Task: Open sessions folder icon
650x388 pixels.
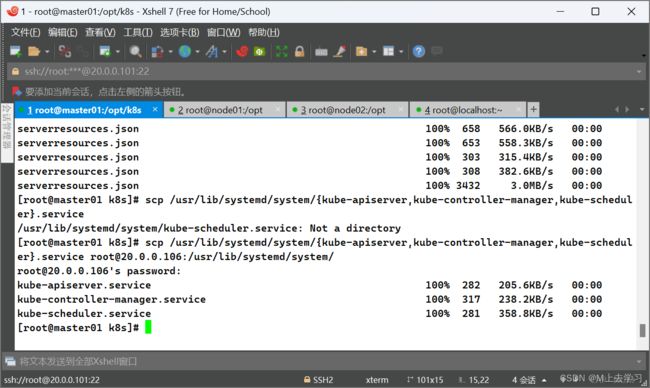Action: coord(34,51)
